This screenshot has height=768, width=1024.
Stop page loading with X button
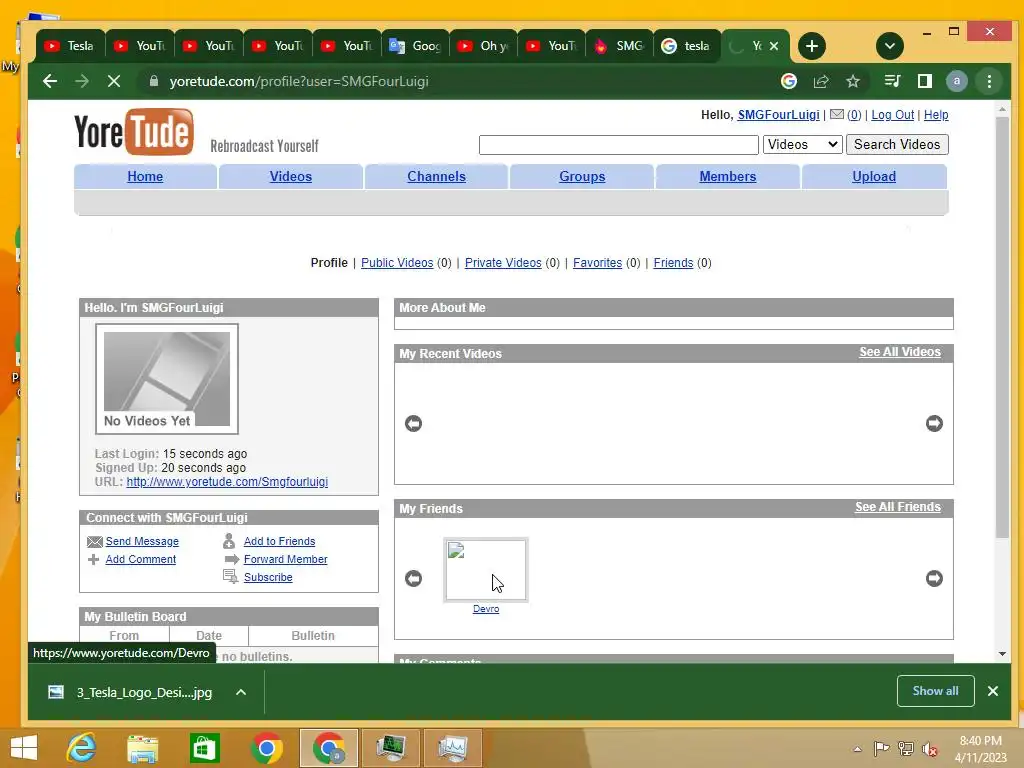(x=114, y=81)
